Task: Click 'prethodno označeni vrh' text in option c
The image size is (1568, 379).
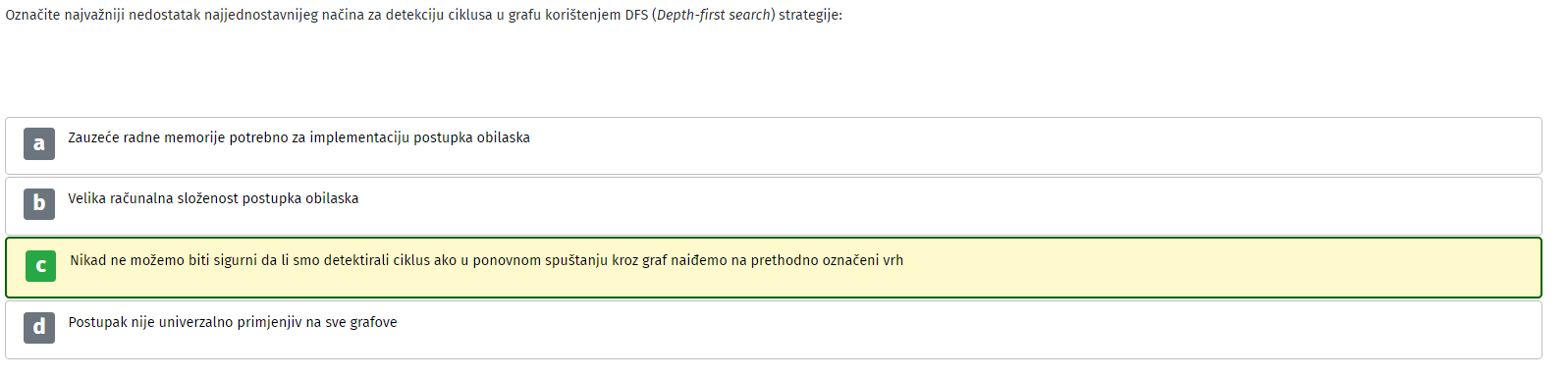Action: pyautogui.click(x=827, y=260)
